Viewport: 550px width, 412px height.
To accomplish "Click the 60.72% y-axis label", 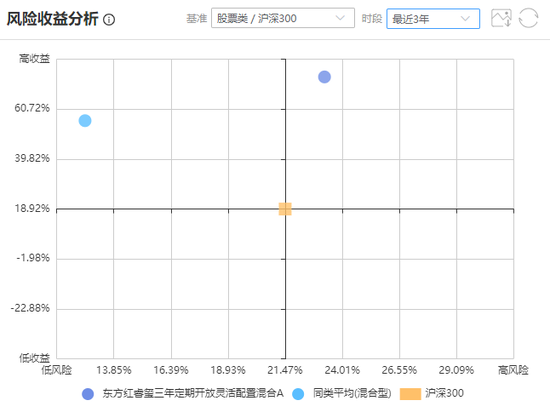I will (32, 108).
